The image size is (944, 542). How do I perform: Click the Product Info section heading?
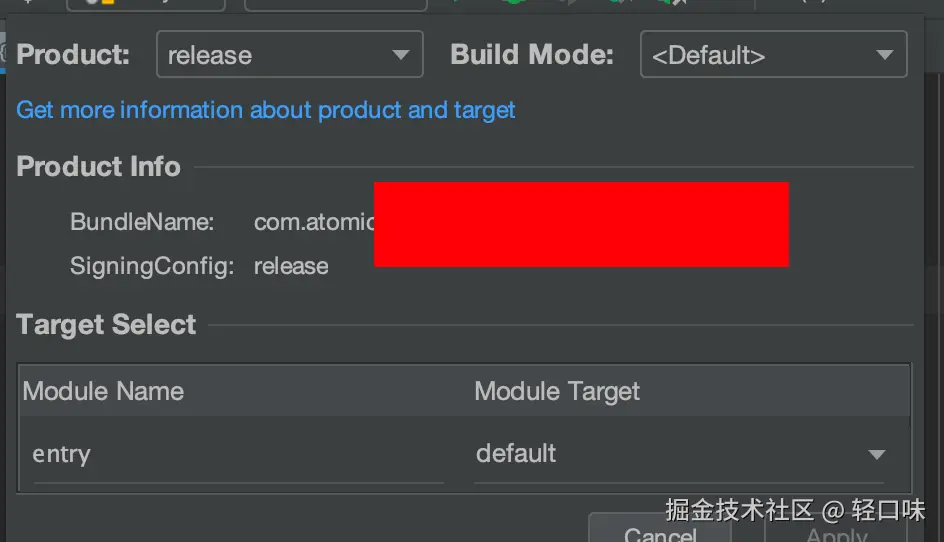[99, 166]
